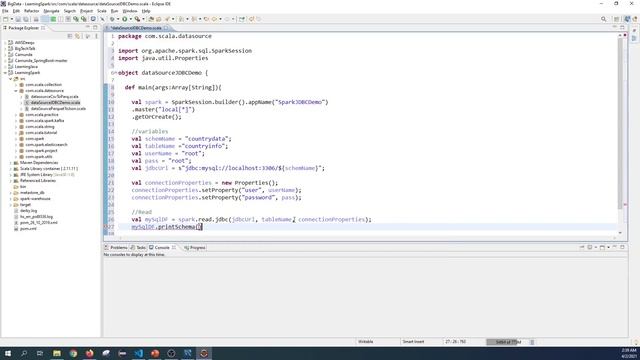Viewport: 640px width, 360px height.
Task: Click Collapse All in Package Explorer
Action: pyautogui.click(x=70, y=36)
